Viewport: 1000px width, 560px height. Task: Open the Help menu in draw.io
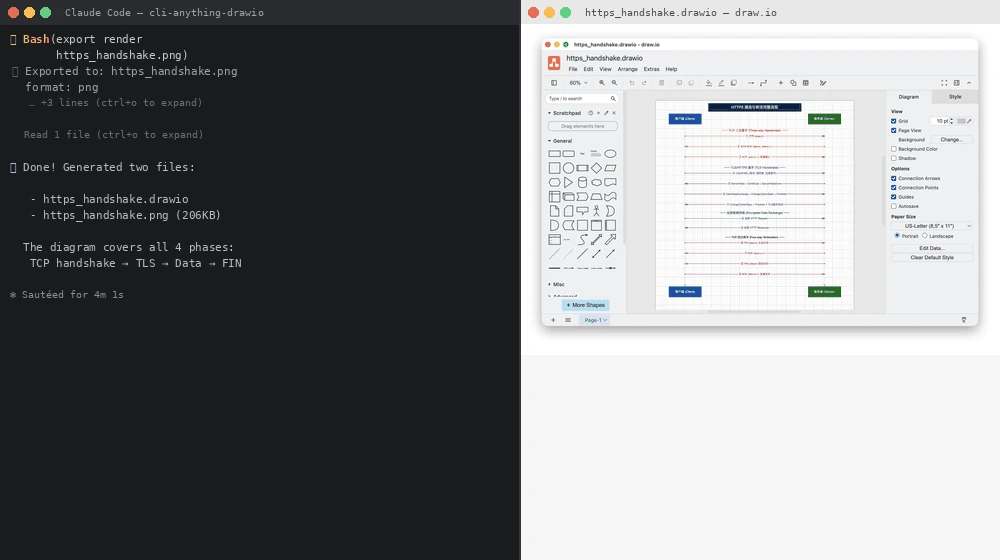point(672,70)
